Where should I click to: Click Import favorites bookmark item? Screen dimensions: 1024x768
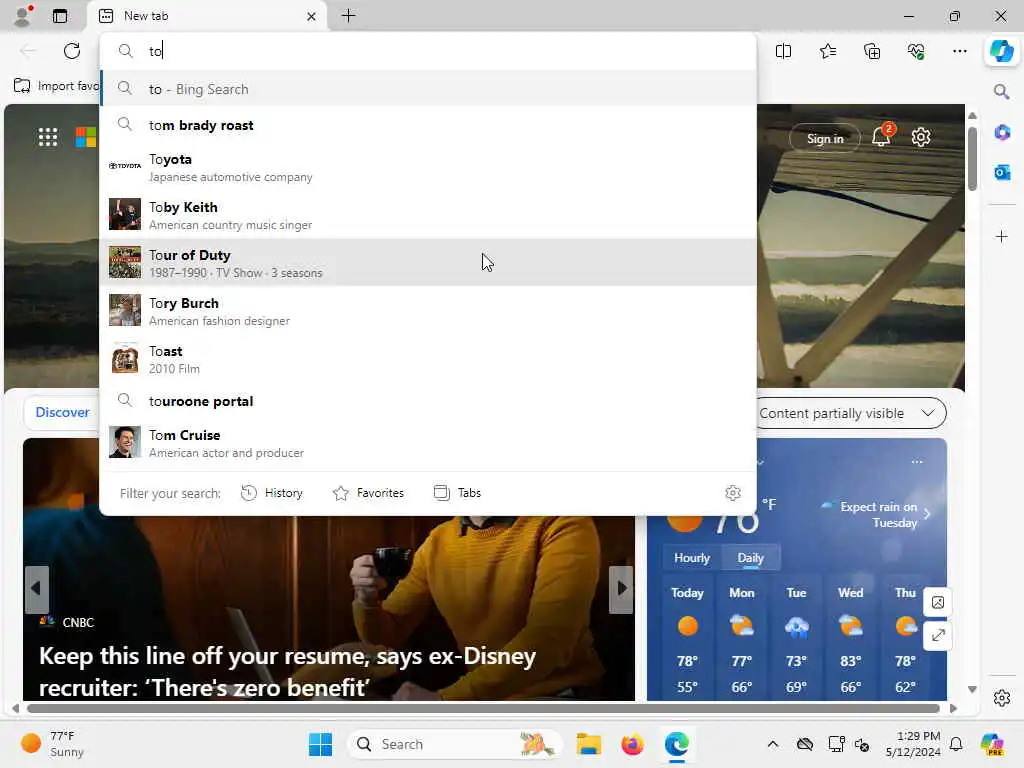point(56,86)
